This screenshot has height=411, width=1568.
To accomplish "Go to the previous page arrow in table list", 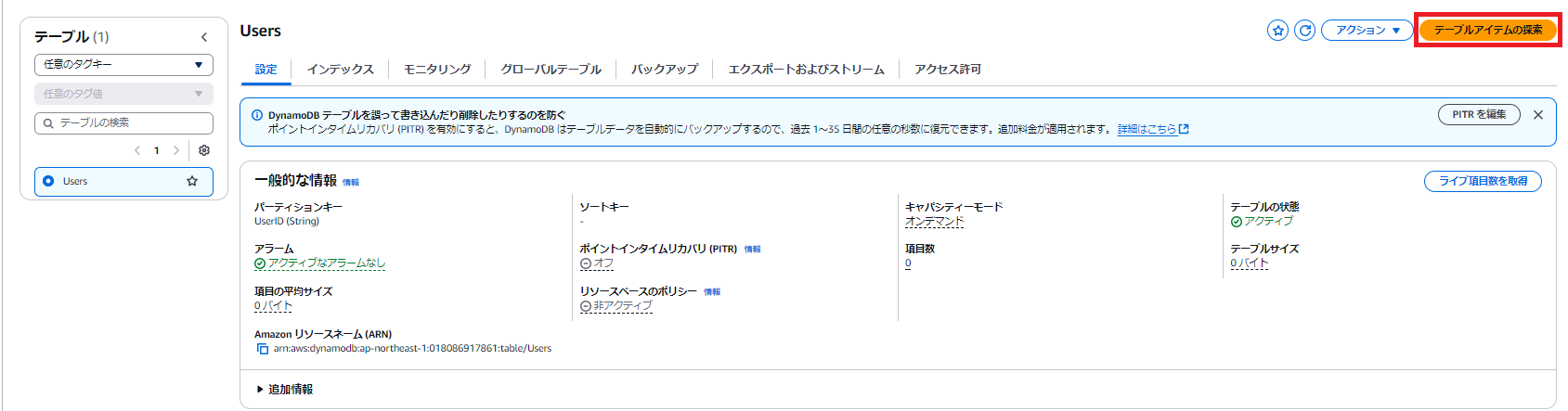I will 137,150.
